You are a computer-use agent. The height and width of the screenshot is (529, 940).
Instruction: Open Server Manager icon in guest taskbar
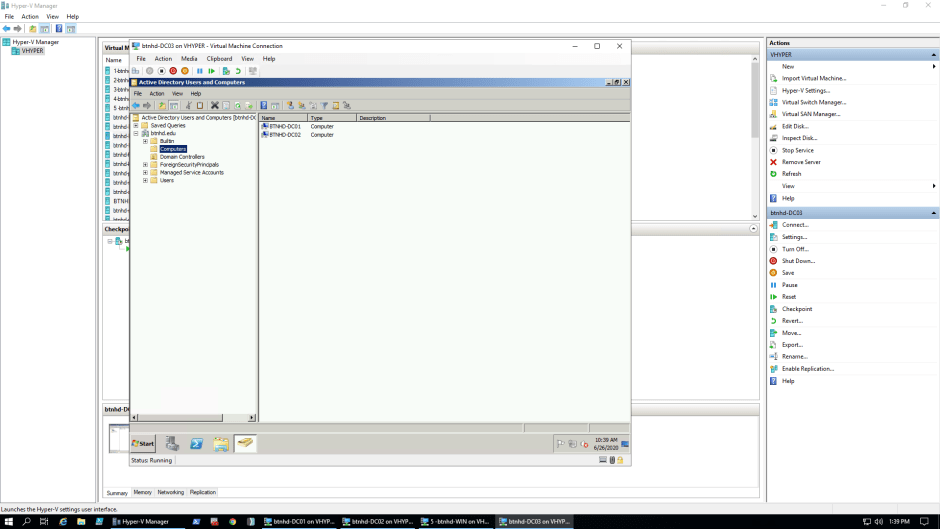[172, 444]
